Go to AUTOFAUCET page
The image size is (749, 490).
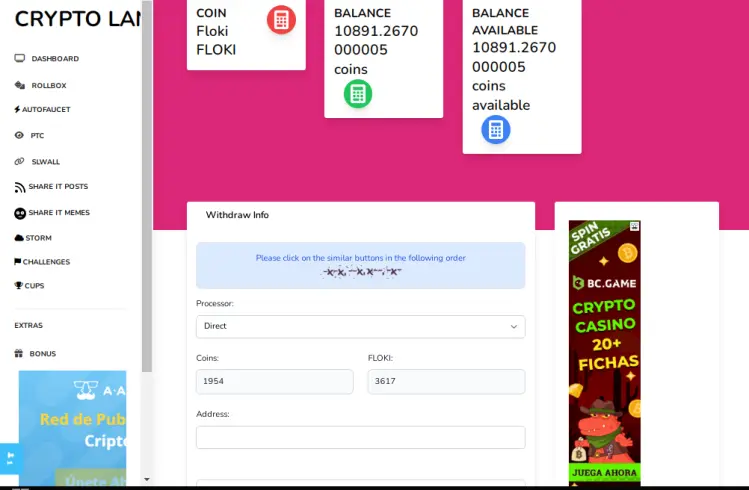pos(46,109)
